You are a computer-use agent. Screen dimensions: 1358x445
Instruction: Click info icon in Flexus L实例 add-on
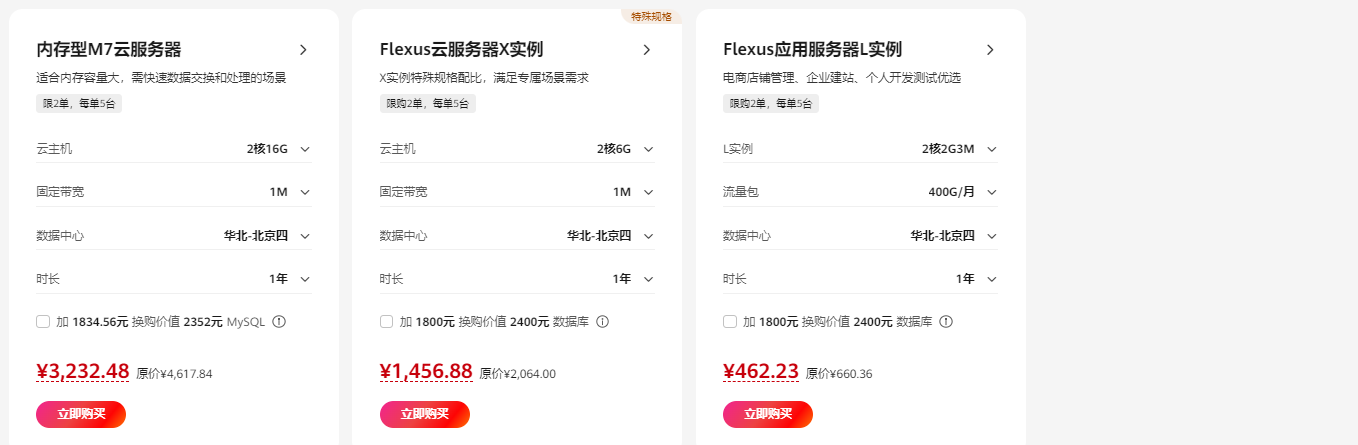coord(946,322)
